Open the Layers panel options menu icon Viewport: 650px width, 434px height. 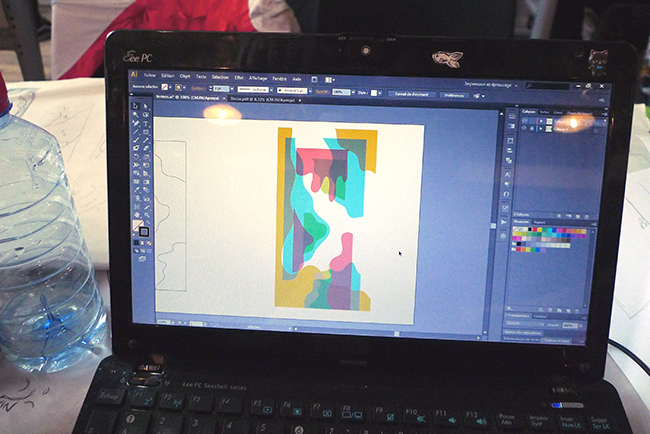coord(605,114)
